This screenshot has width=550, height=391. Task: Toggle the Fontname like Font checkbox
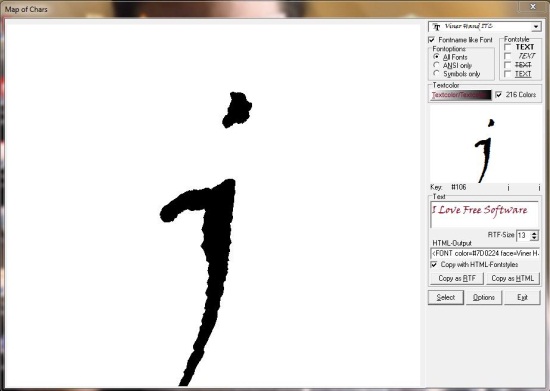point(432,40)
